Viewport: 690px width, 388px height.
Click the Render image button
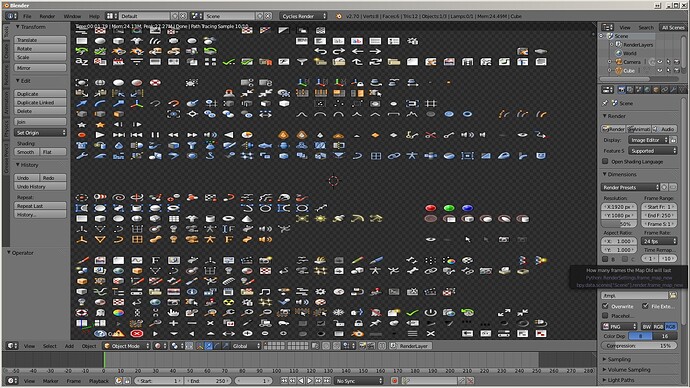click(x=613, y=129)
